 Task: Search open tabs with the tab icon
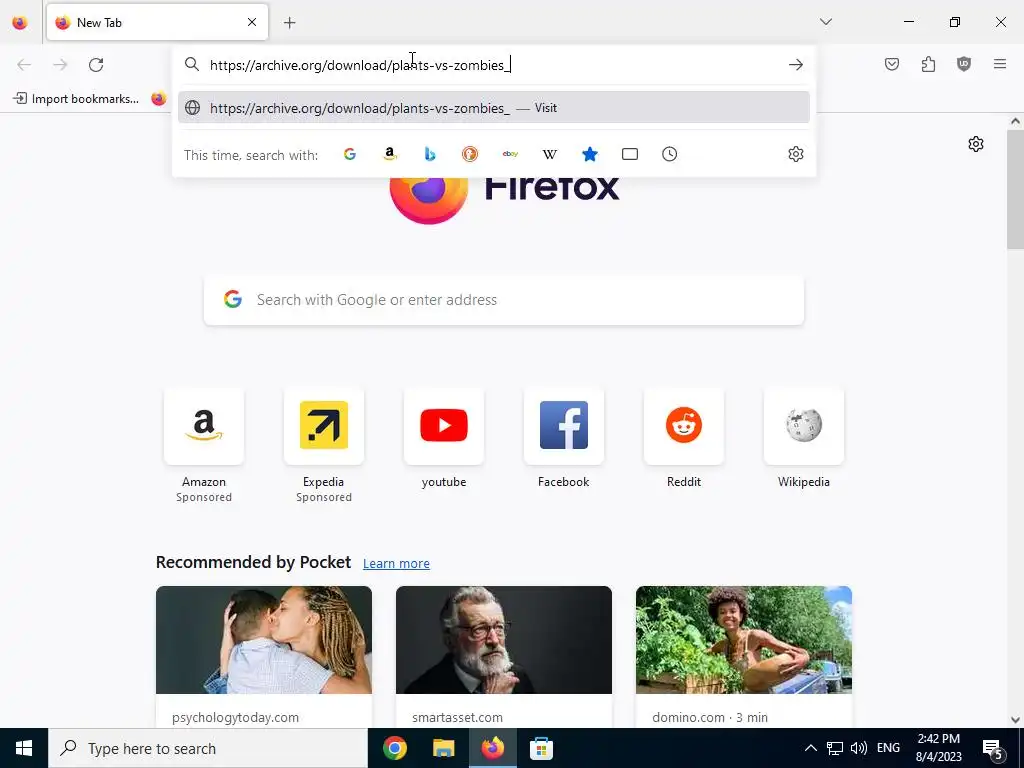[x=630, y=154]
